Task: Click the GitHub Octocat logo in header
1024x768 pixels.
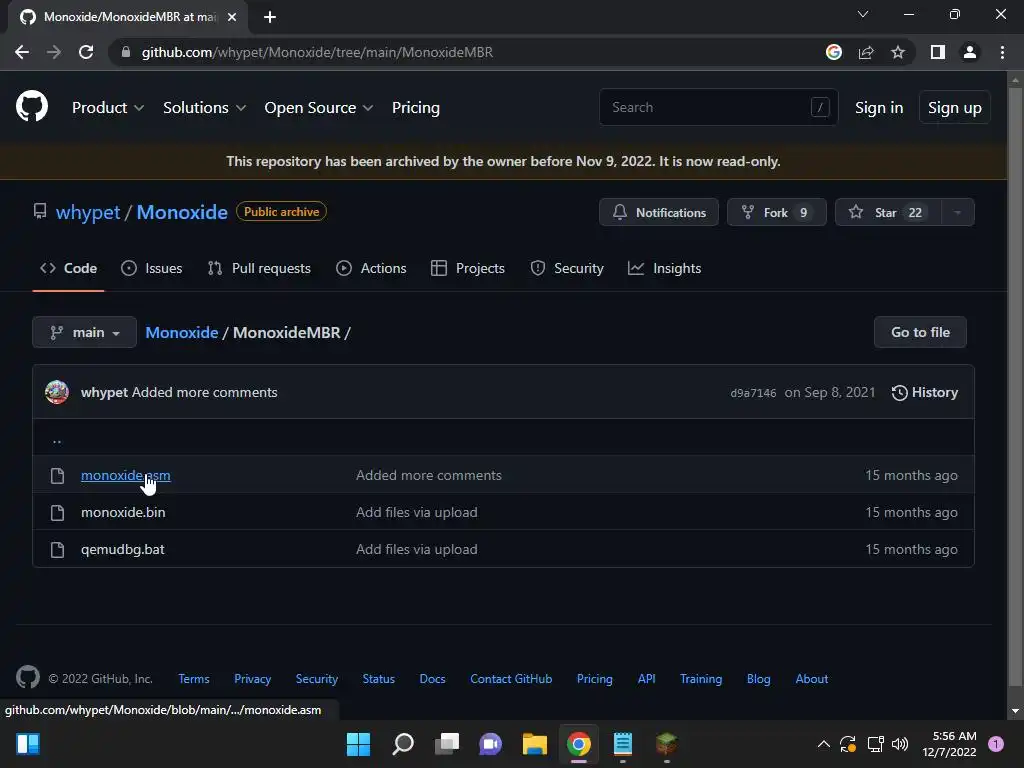Action: 32,106
